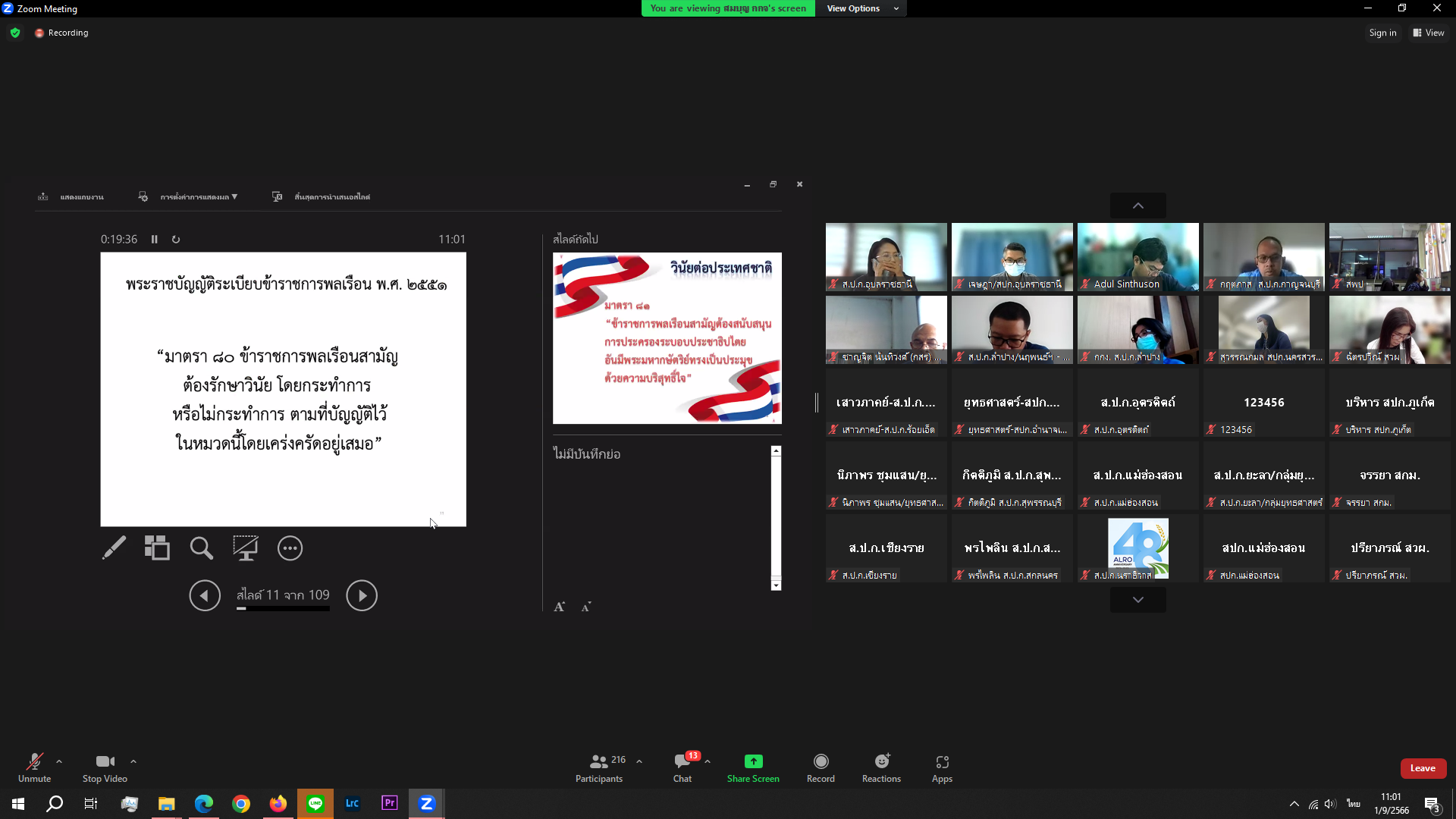Viewport: 1456px width, 819px height.
Task: Click the volume icon in system tray
Action: [1330, 804]
